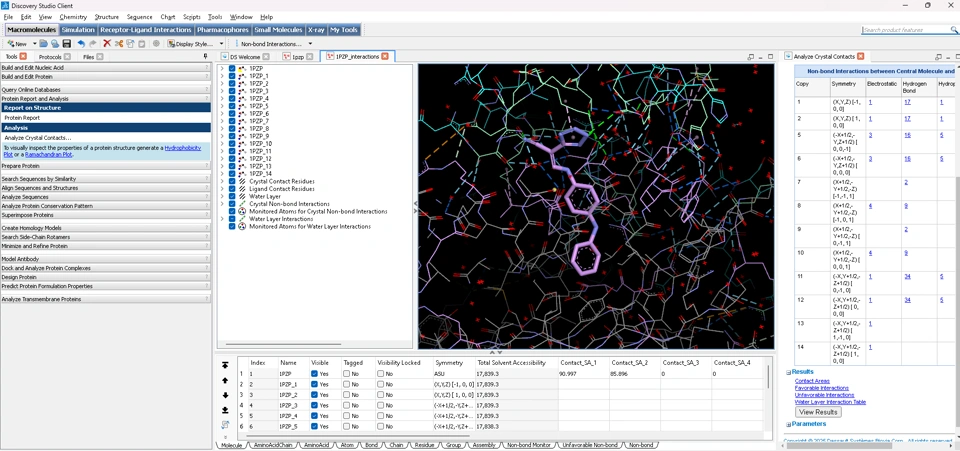Click the View Results button
The height and width of the screenshot is (451, 960).
point(818,412)
